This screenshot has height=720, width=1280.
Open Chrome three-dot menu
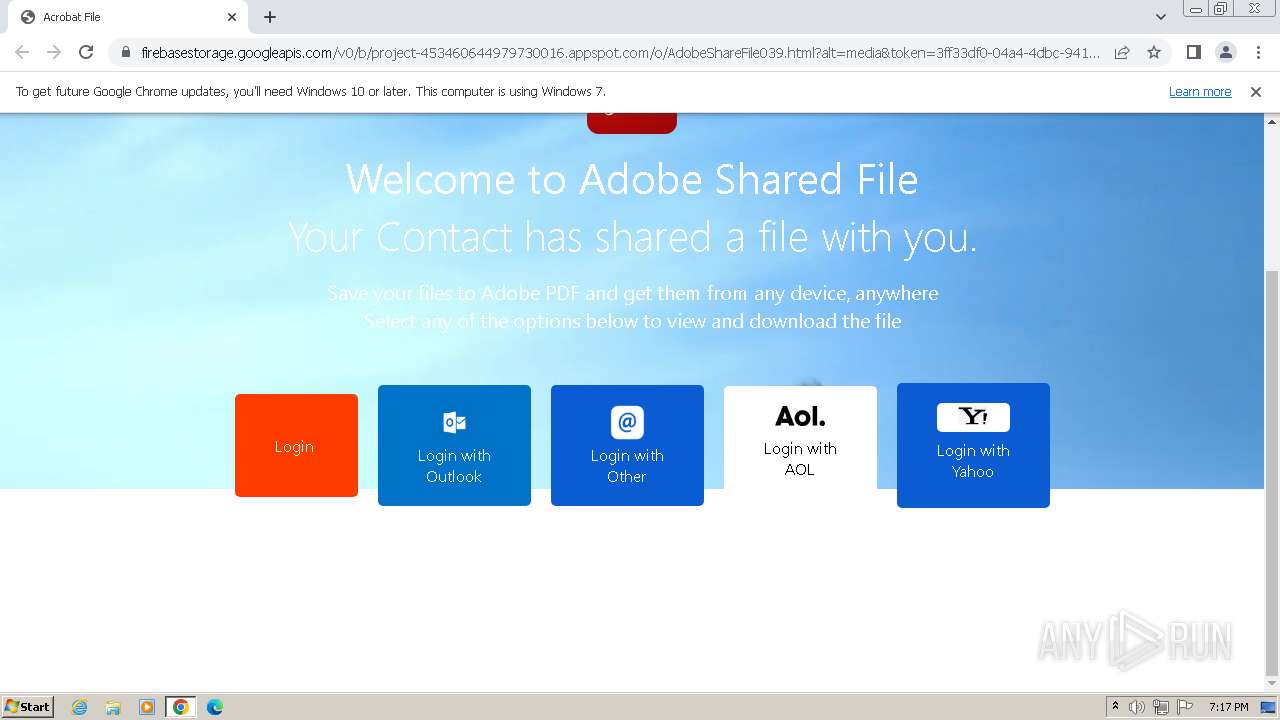click(x=1258, y=52)
